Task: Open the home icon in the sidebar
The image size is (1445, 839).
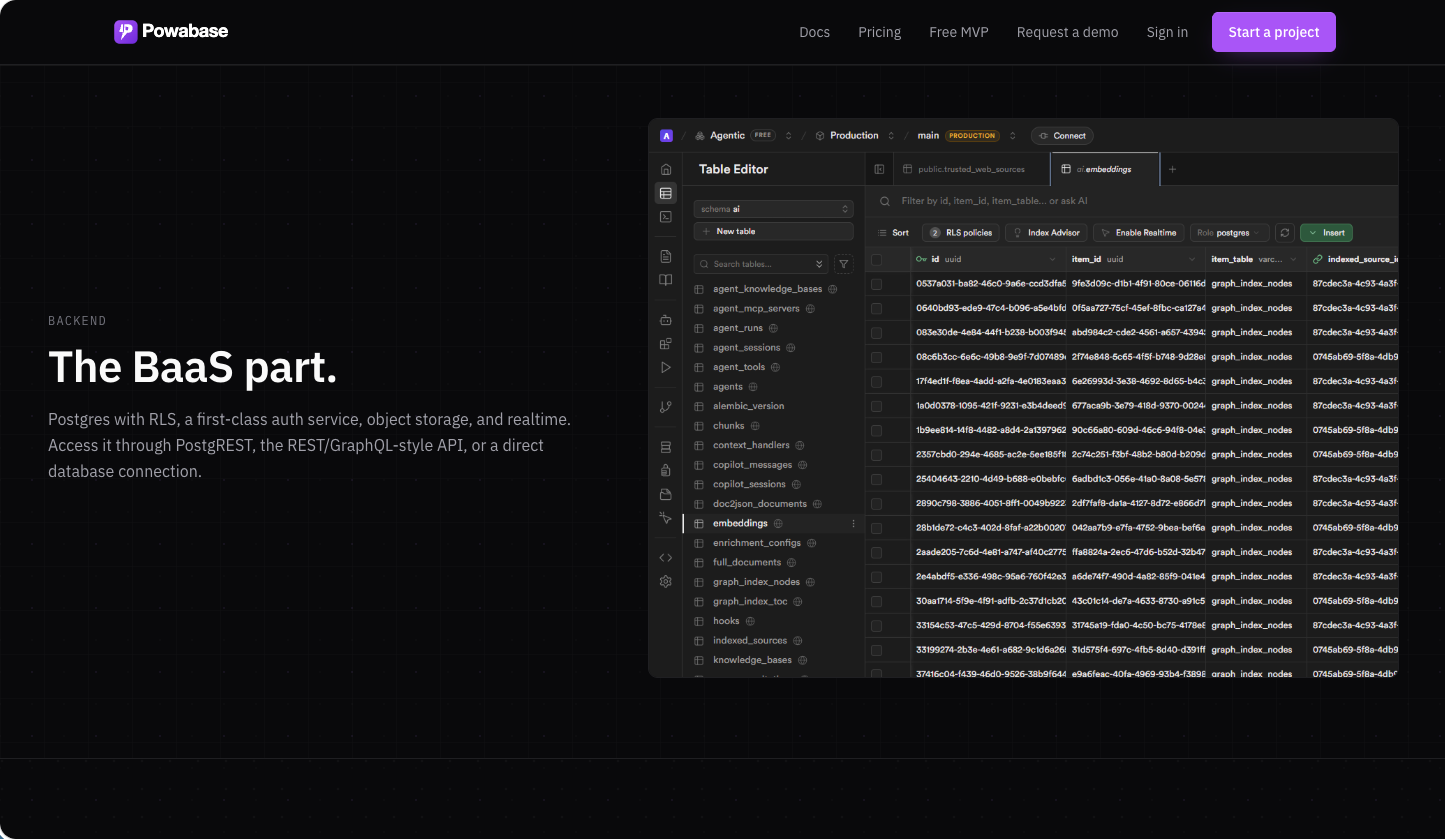Action: coord(666,169)
